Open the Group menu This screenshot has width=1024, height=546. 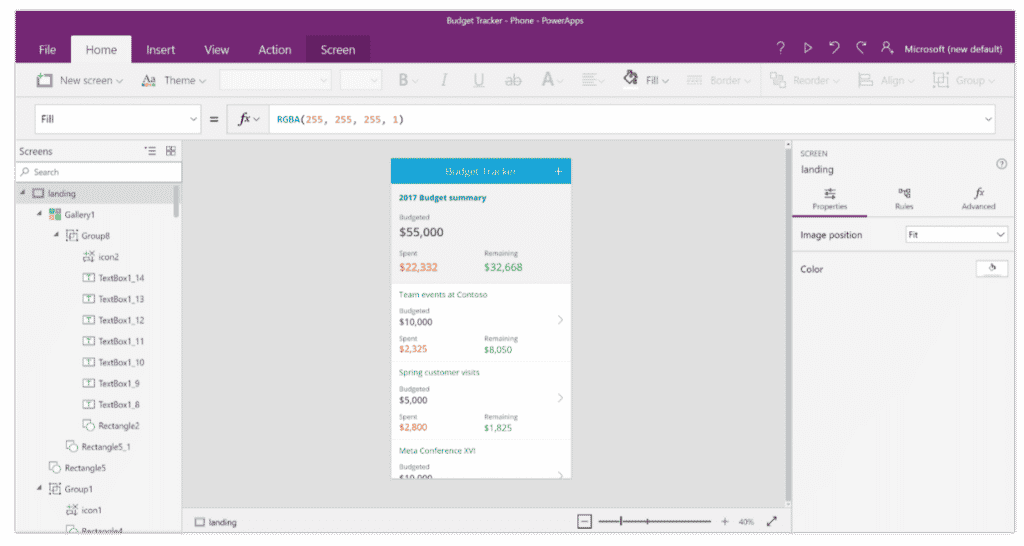click(x=964, y=80)
